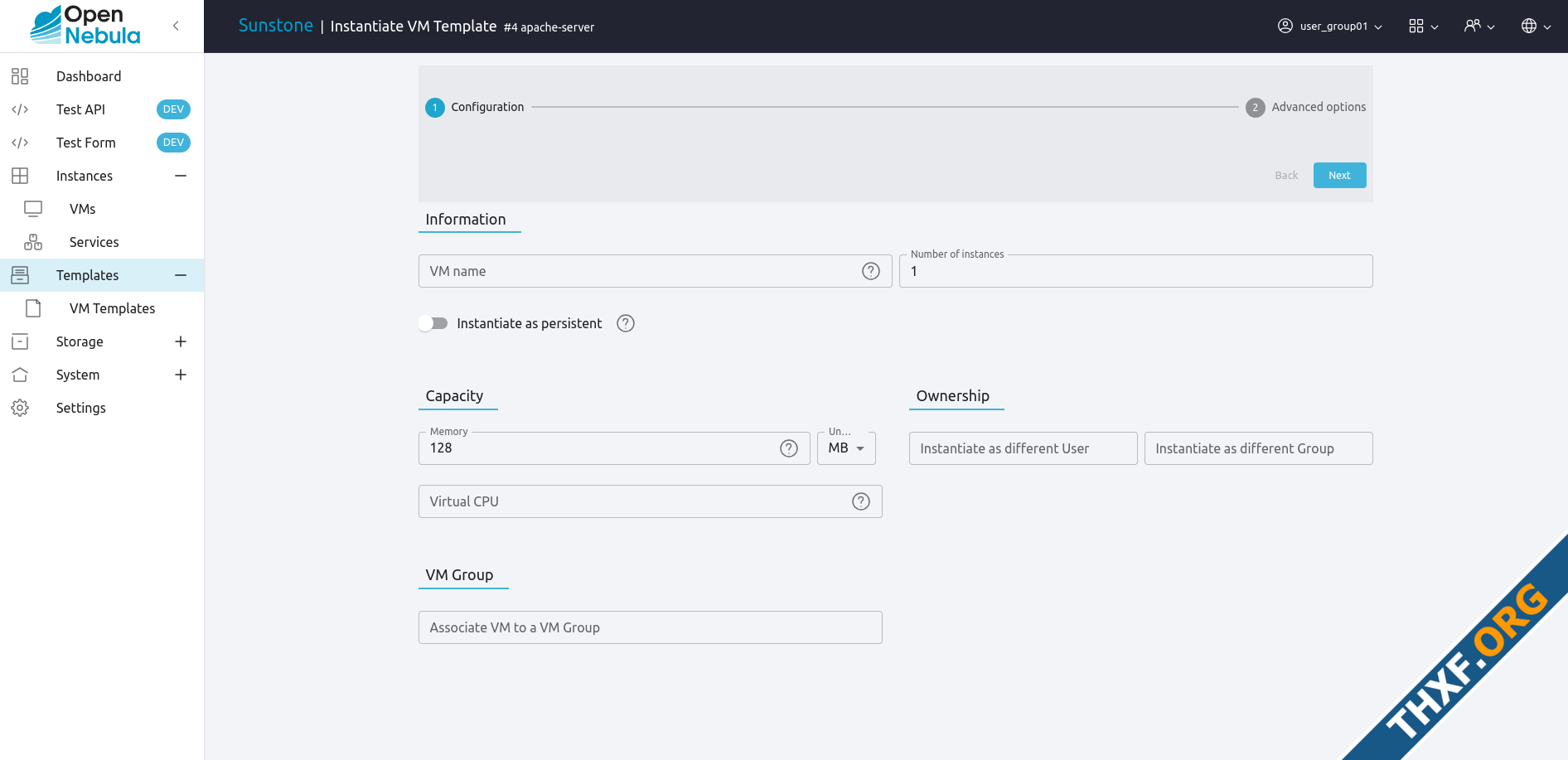Click the Ownership section heading
This screenshot has height=760, width=1568.
click(953, 396)
